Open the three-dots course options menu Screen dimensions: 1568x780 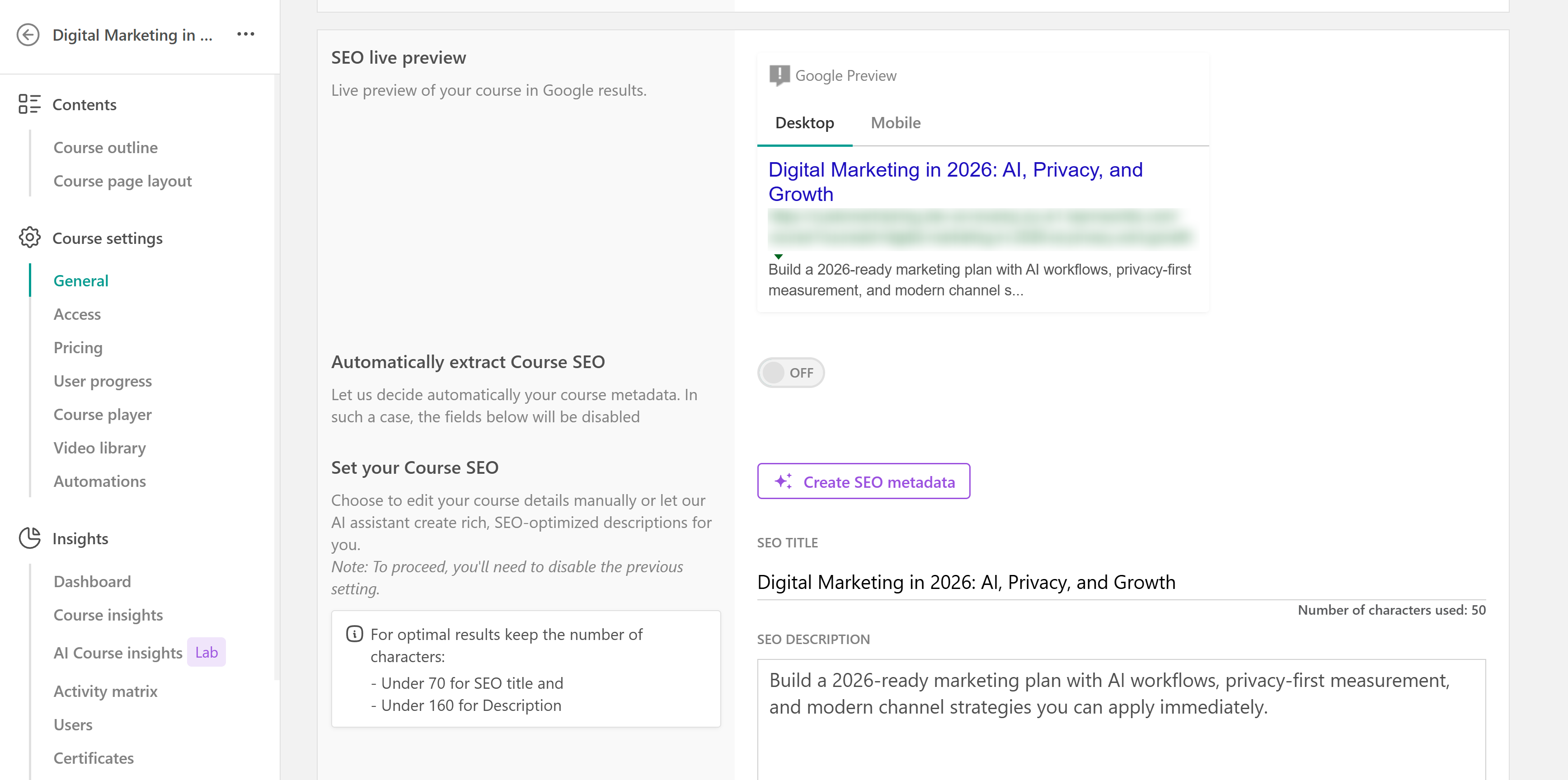245,34
